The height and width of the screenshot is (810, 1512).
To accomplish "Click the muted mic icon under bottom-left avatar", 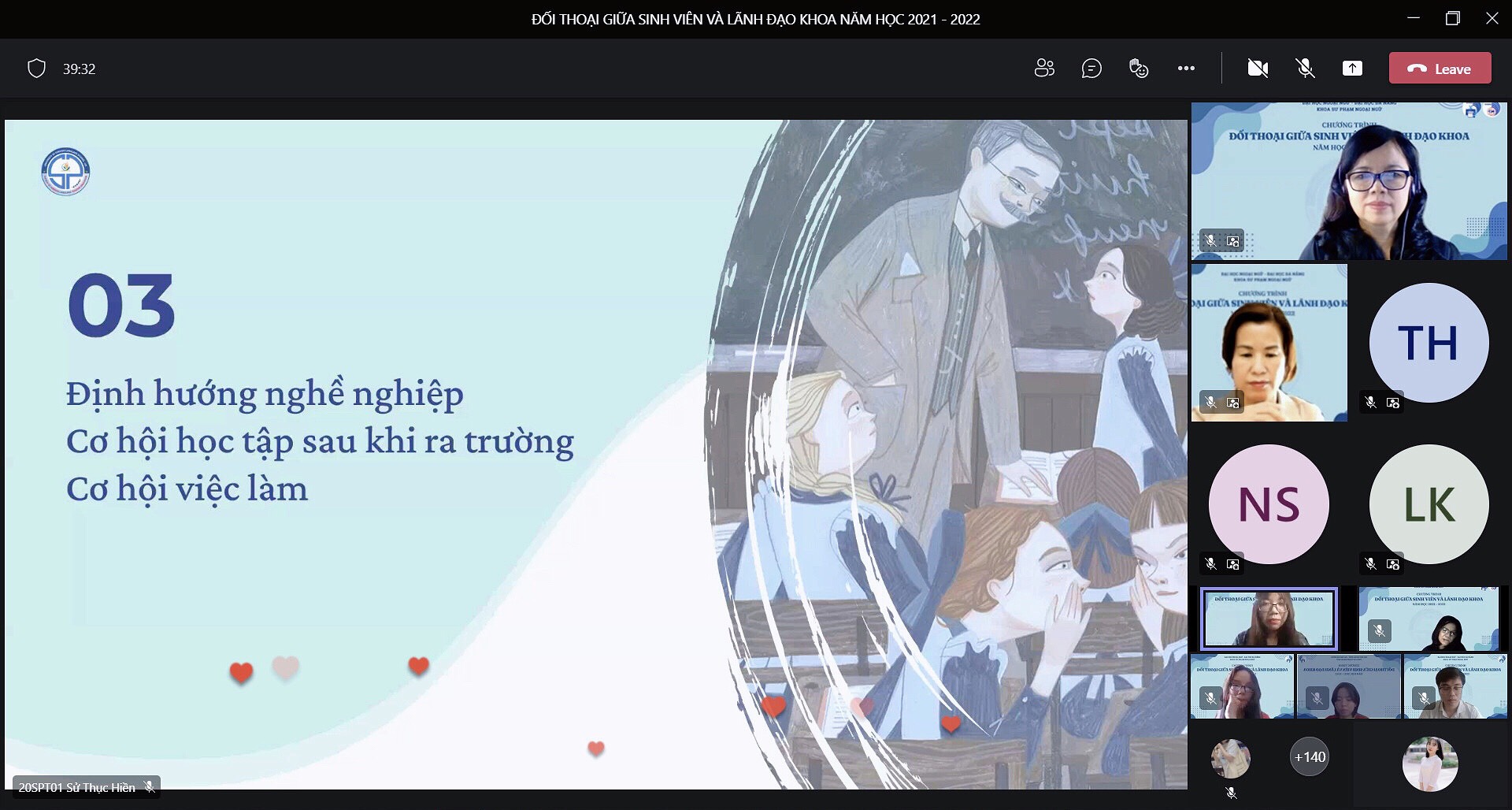I will tap(1231, 793).
